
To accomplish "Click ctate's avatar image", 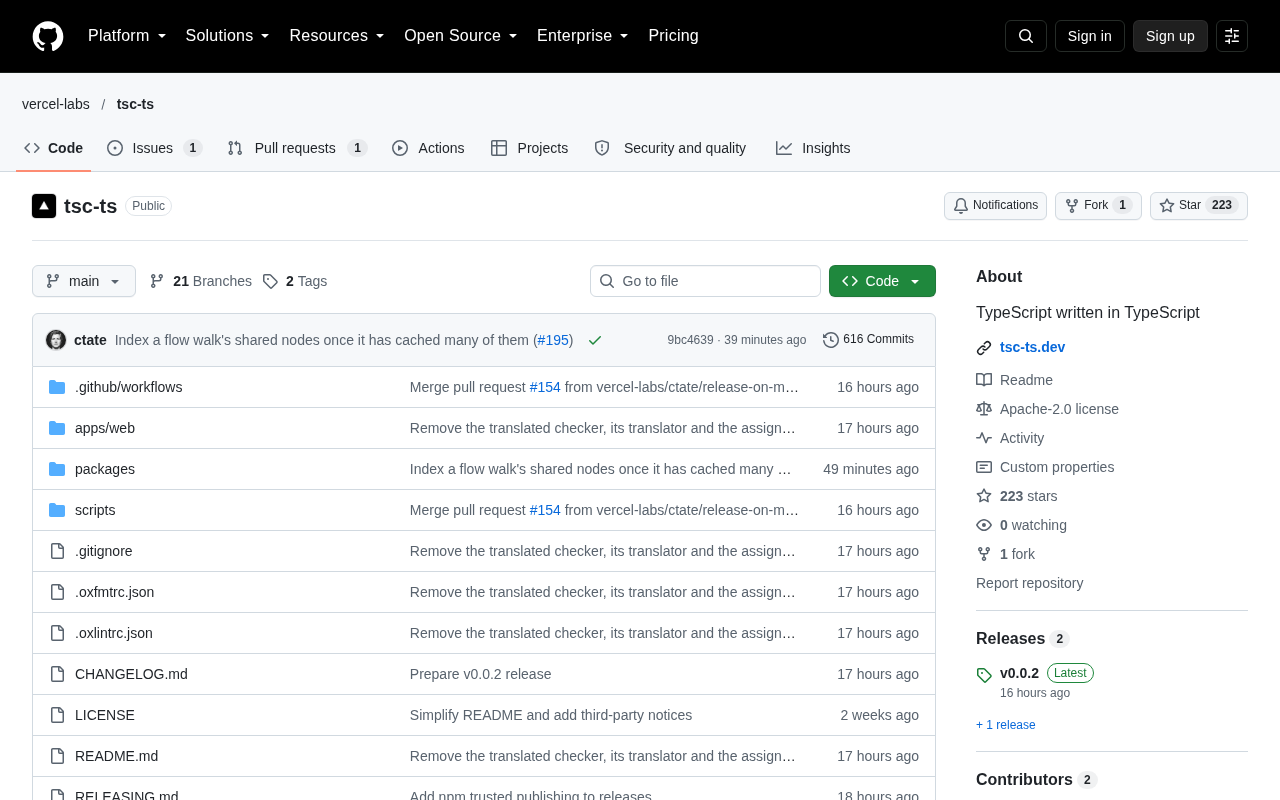I will click(56, 340).
